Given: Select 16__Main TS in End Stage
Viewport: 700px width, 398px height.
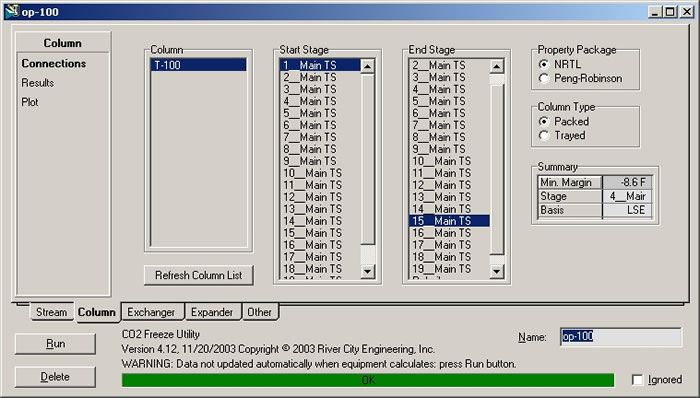Looking at the screenshot, I should tap(449, 233).
